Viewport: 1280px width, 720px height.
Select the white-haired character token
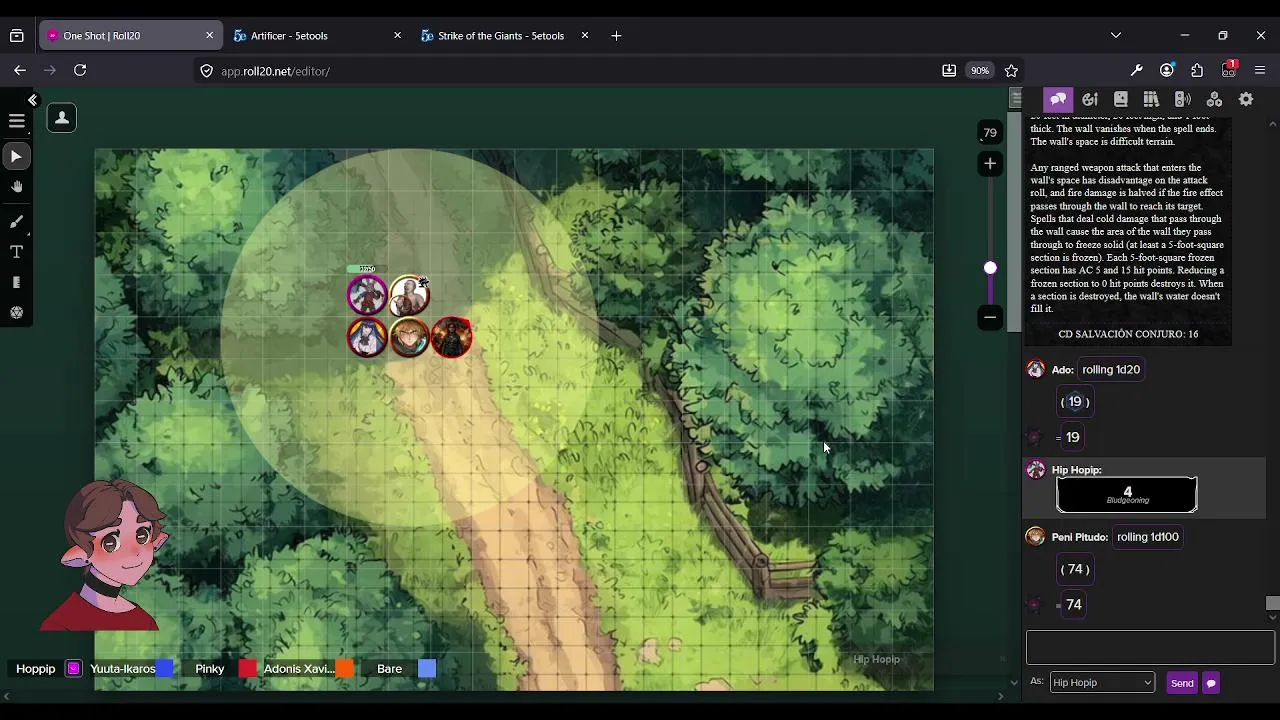(409, 295)
